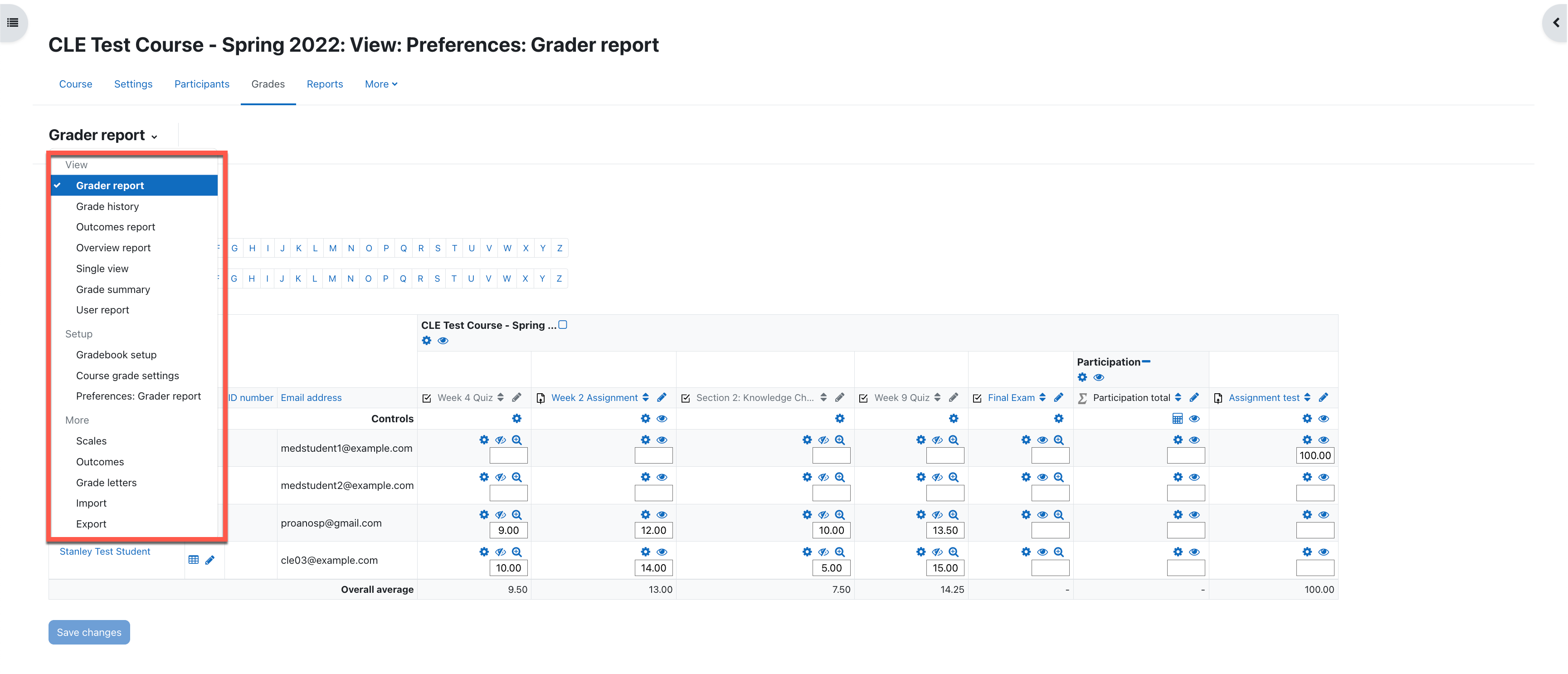Click the 100.00 grade field for medstudent1 Assignment test
The image size is (1568, 674).
1315,455
